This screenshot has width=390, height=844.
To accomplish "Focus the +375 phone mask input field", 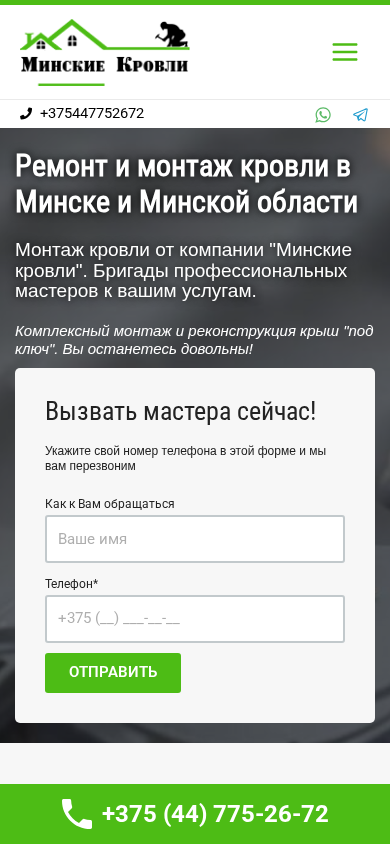I will pos(195,619).
